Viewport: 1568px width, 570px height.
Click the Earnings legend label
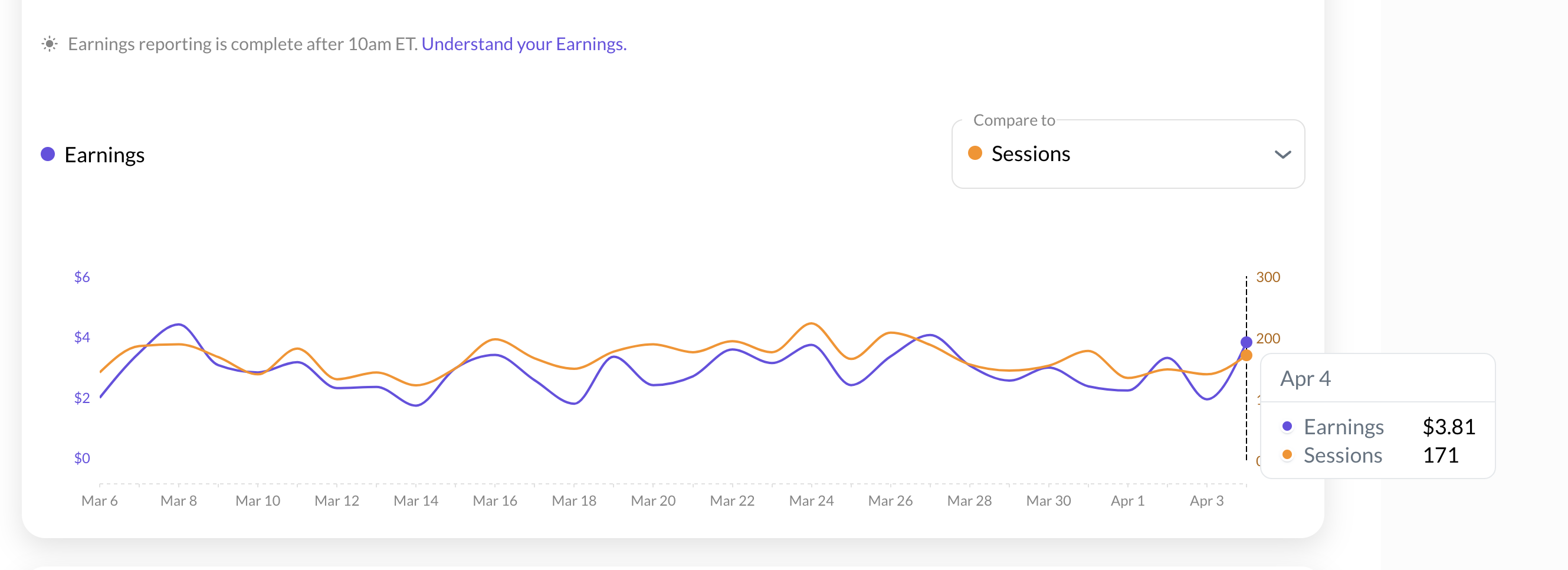104,155
